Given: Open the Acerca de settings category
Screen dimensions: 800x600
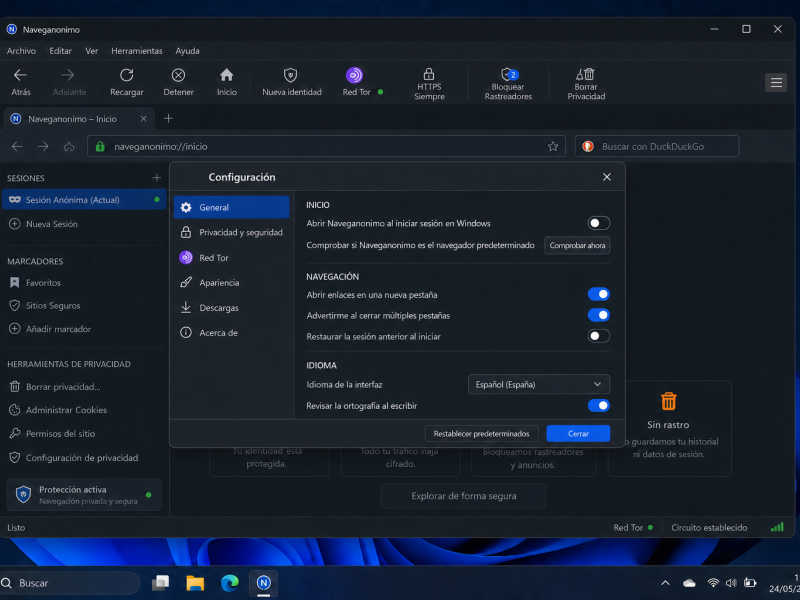Looking at the screenshot, I should (232, 333).
